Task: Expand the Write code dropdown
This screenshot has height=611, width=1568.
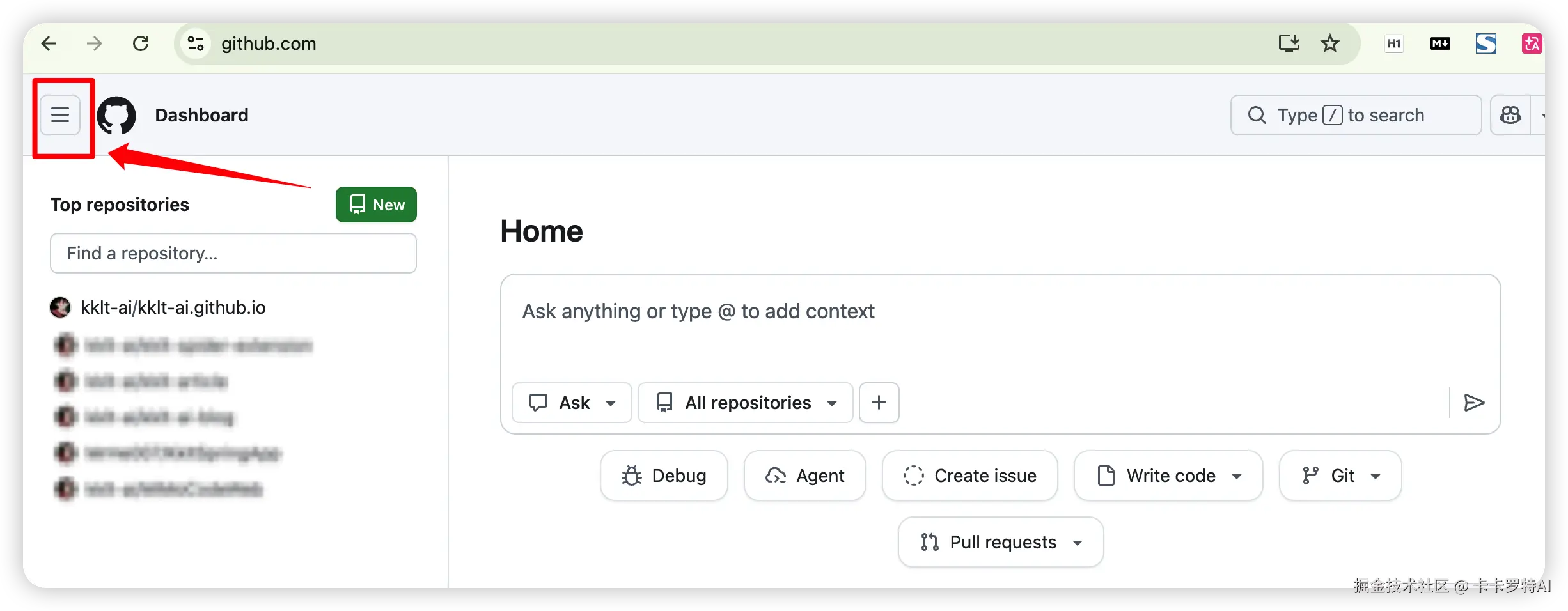Action: tap(1168, 476)
